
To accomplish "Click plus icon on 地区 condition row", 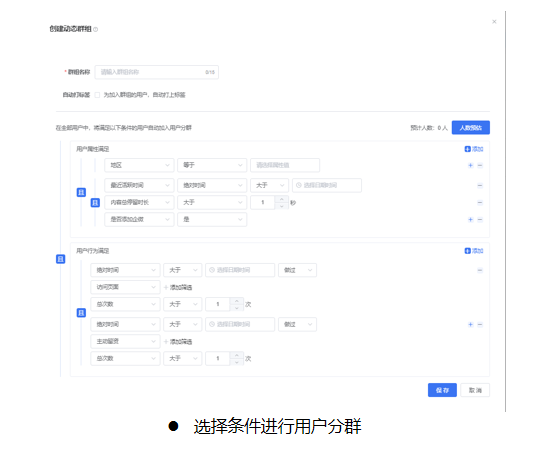I will pyautogui.click(x=470, y=166).
